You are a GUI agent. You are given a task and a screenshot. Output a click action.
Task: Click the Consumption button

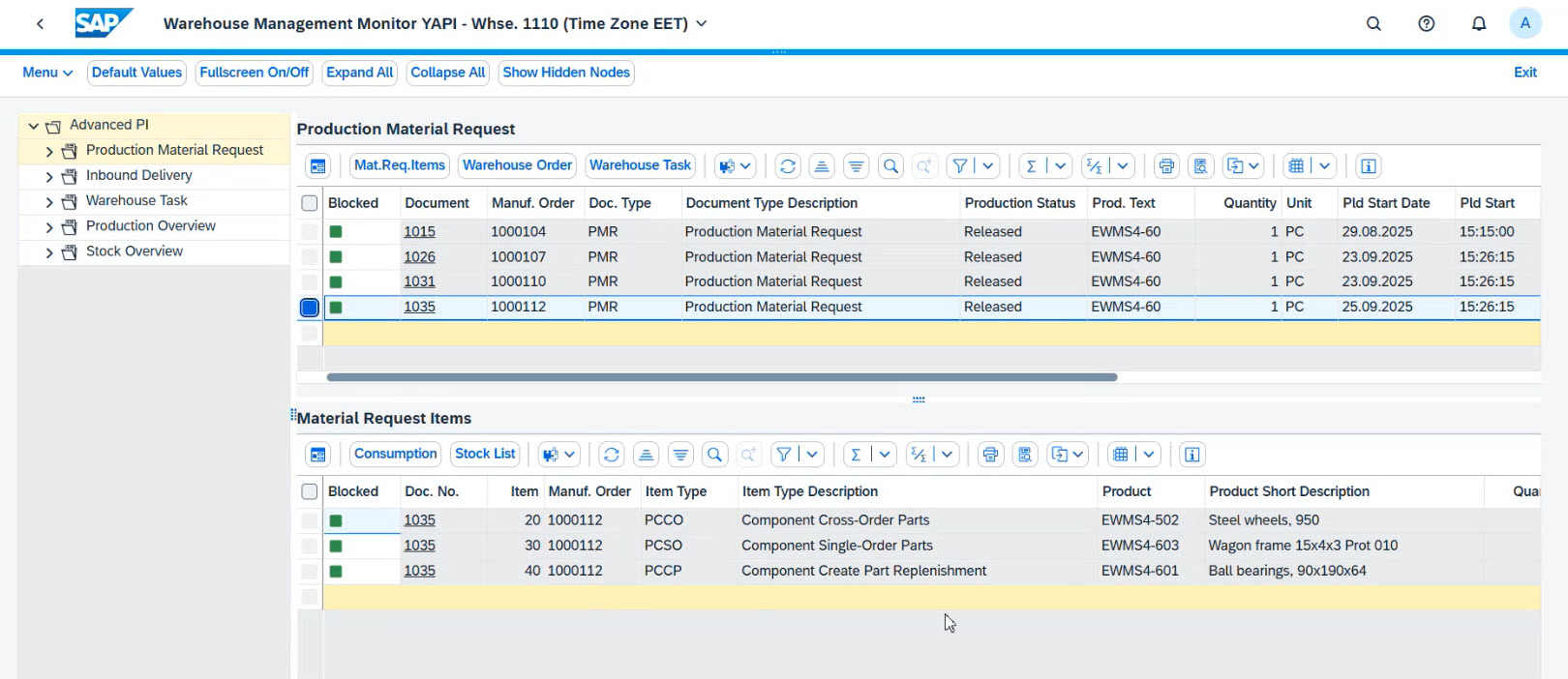pyautogui.click(x=395, y=454)
